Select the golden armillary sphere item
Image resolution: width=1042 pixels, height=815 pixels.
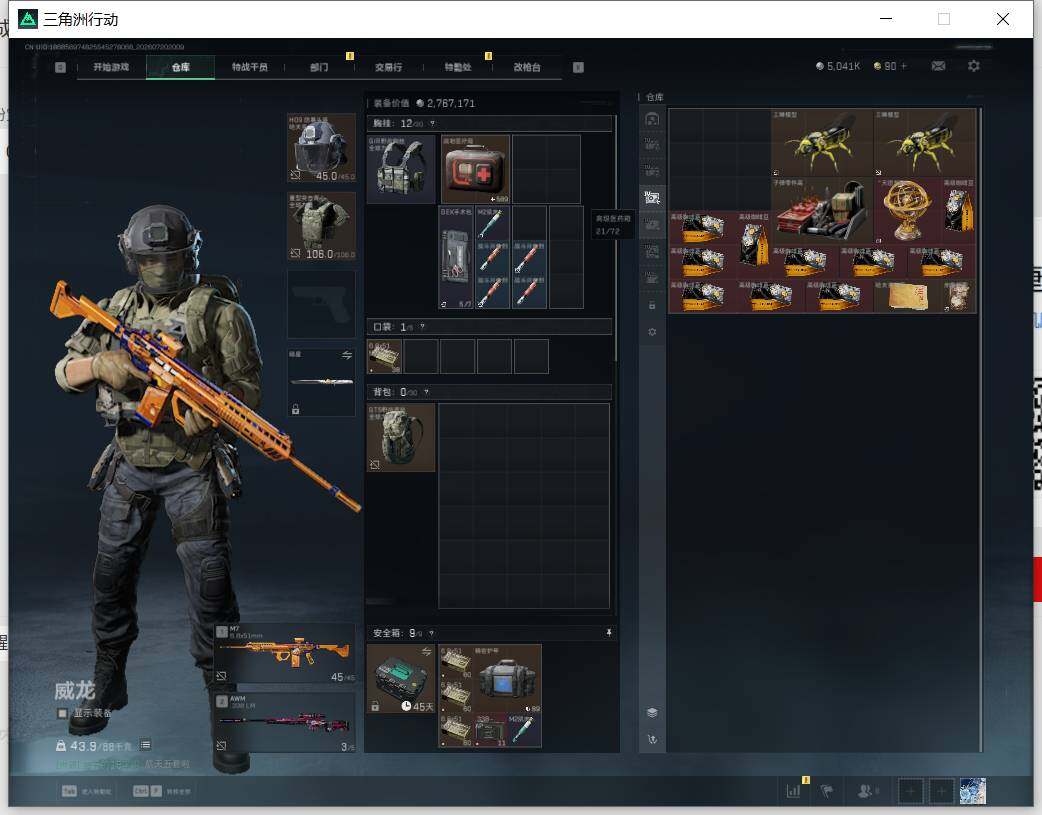click(x=906, y=209)
